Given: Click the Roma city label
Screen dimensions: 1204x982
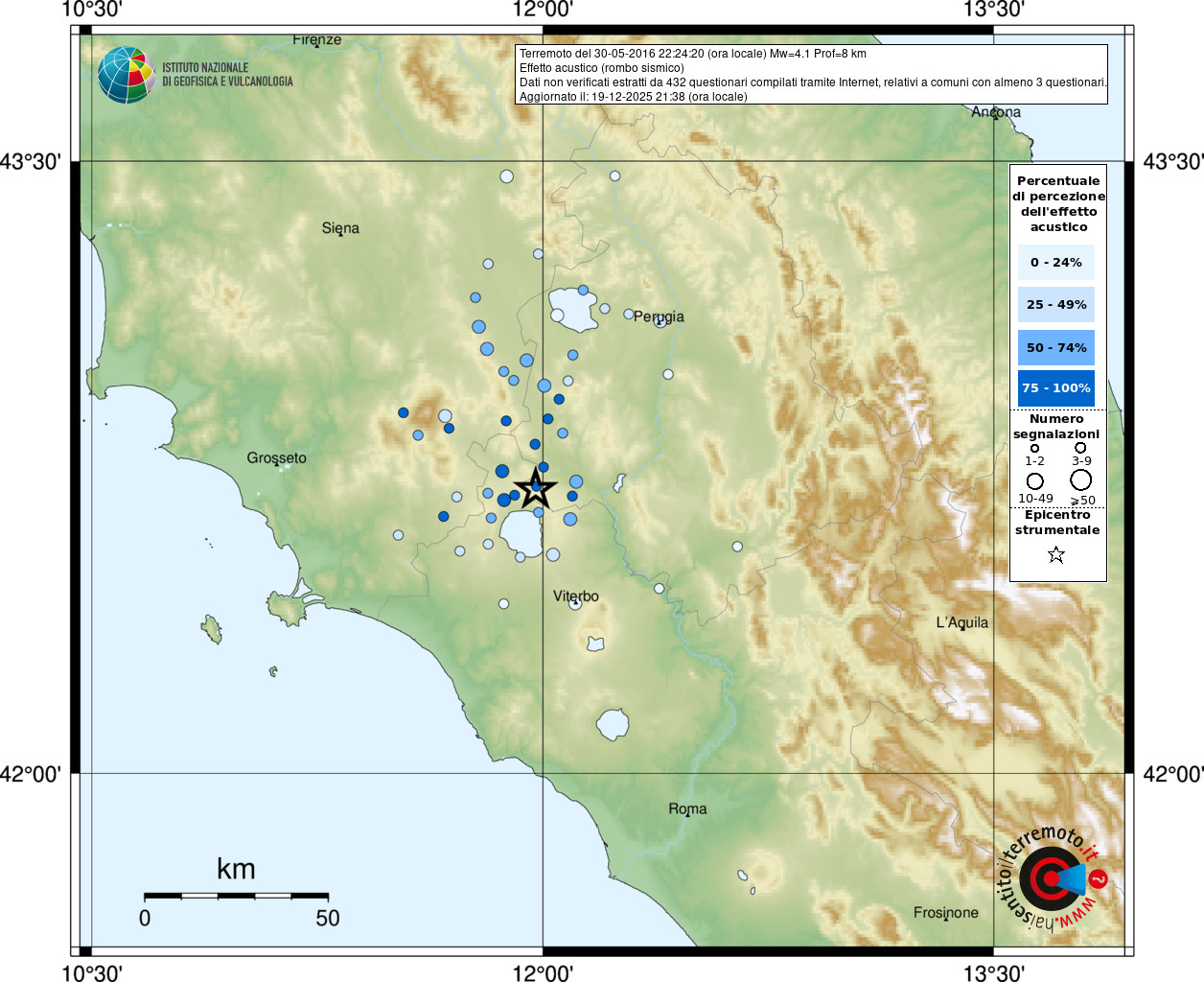Looking at the screenshot, I should [687, 809].
